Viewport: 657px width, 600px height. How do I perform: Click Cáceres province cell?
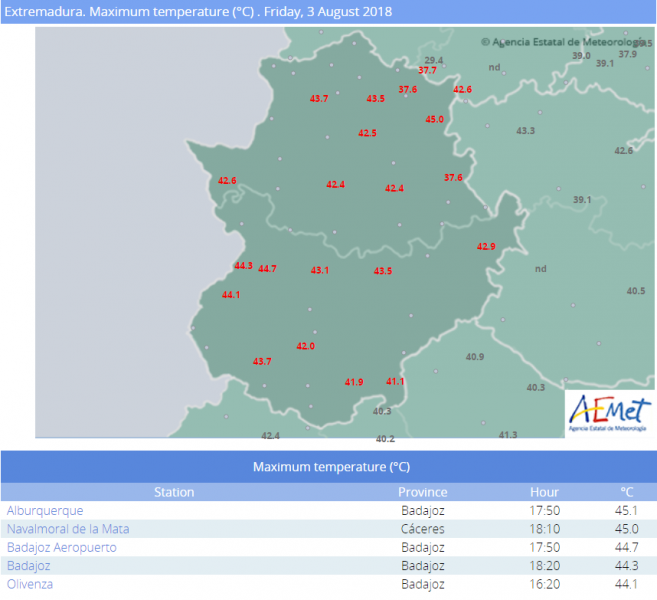click(422, 529)
